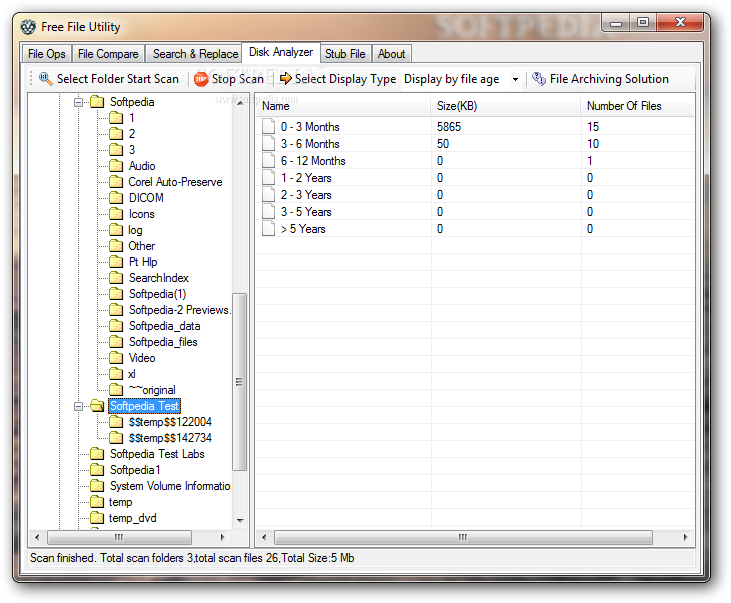Select the $$temp$$142734 folder

[170, 438]
